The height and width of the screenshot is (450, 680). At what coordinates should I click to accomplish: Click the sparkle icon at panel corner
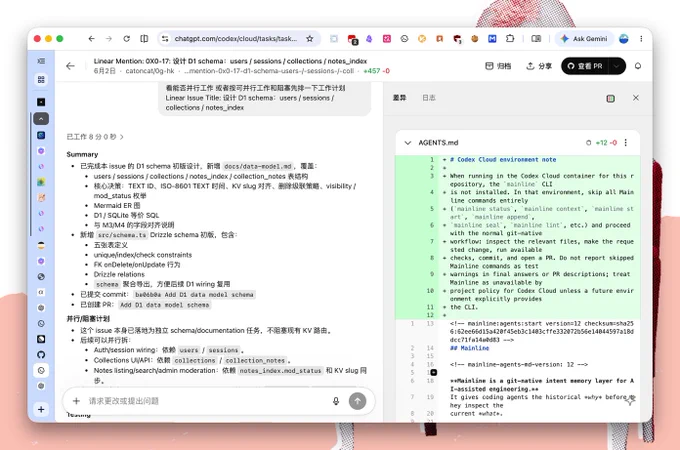pos(630,401)
